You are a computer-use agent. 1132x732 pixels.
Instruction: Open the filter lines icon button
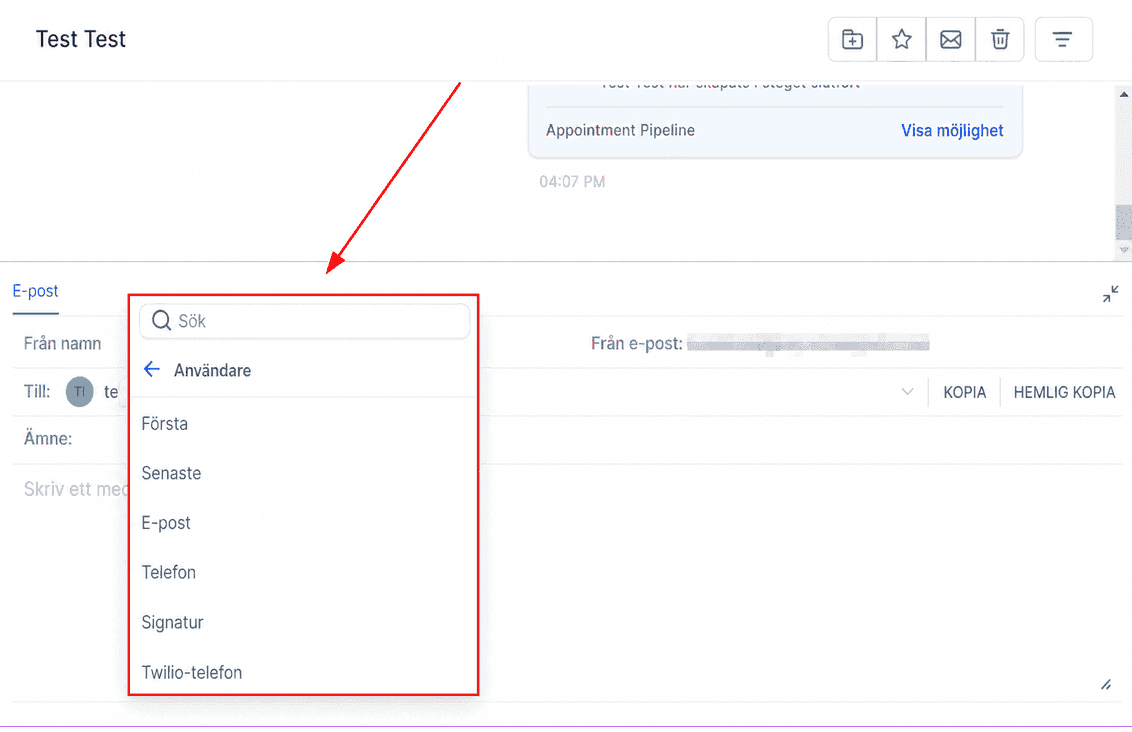click(x=1063, y=40)
